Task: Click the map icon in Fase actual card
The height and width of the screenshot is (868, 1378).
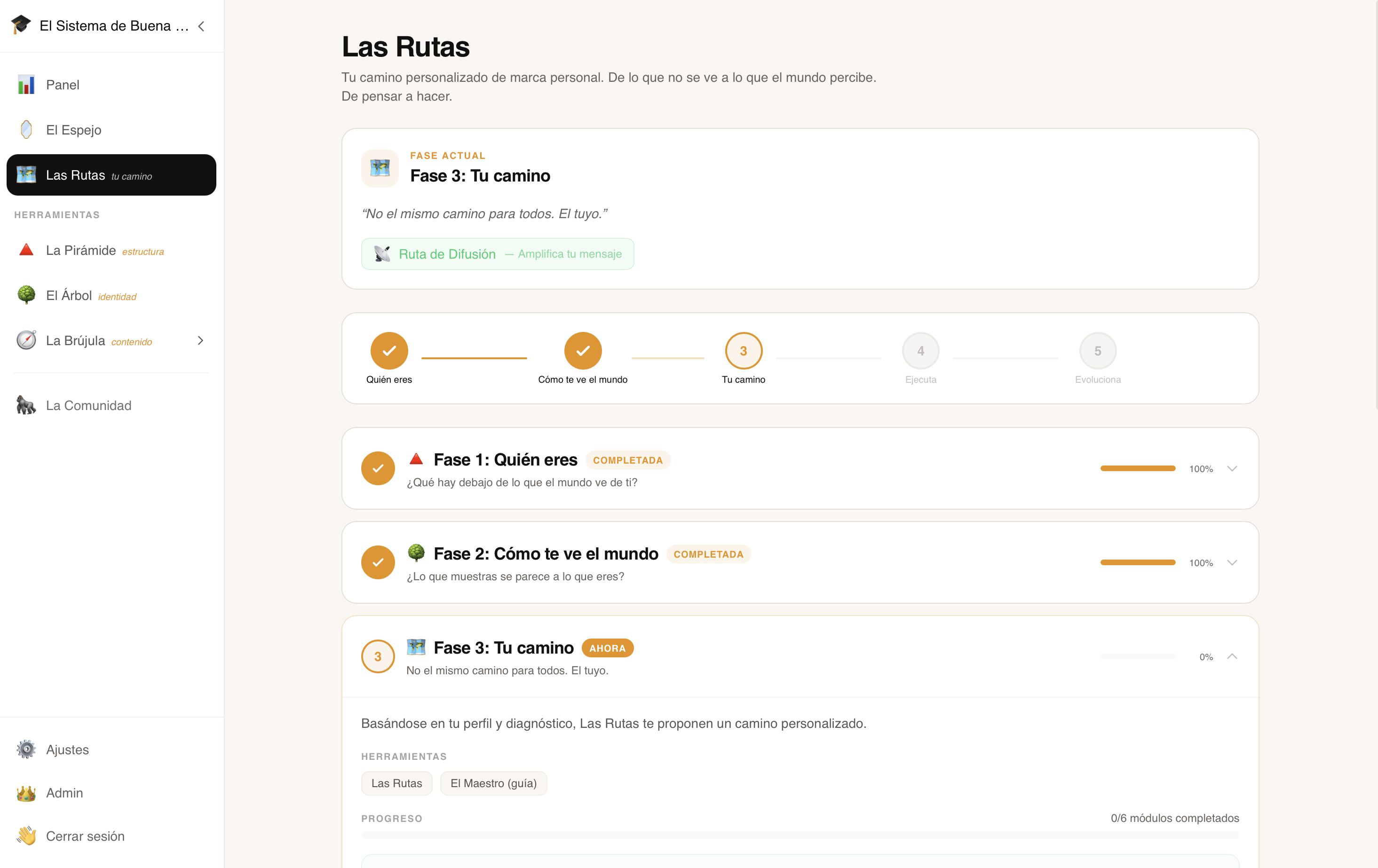Action: pos(380,168)
